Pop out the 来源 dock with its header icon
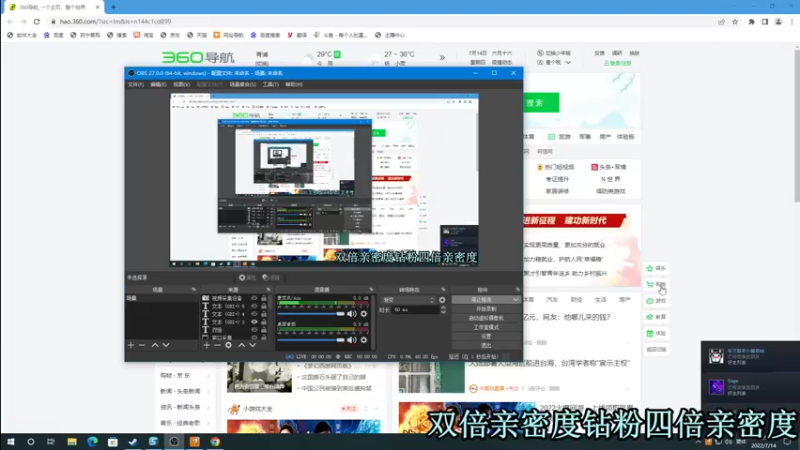800x450 pixels. (x=268, y=290)
